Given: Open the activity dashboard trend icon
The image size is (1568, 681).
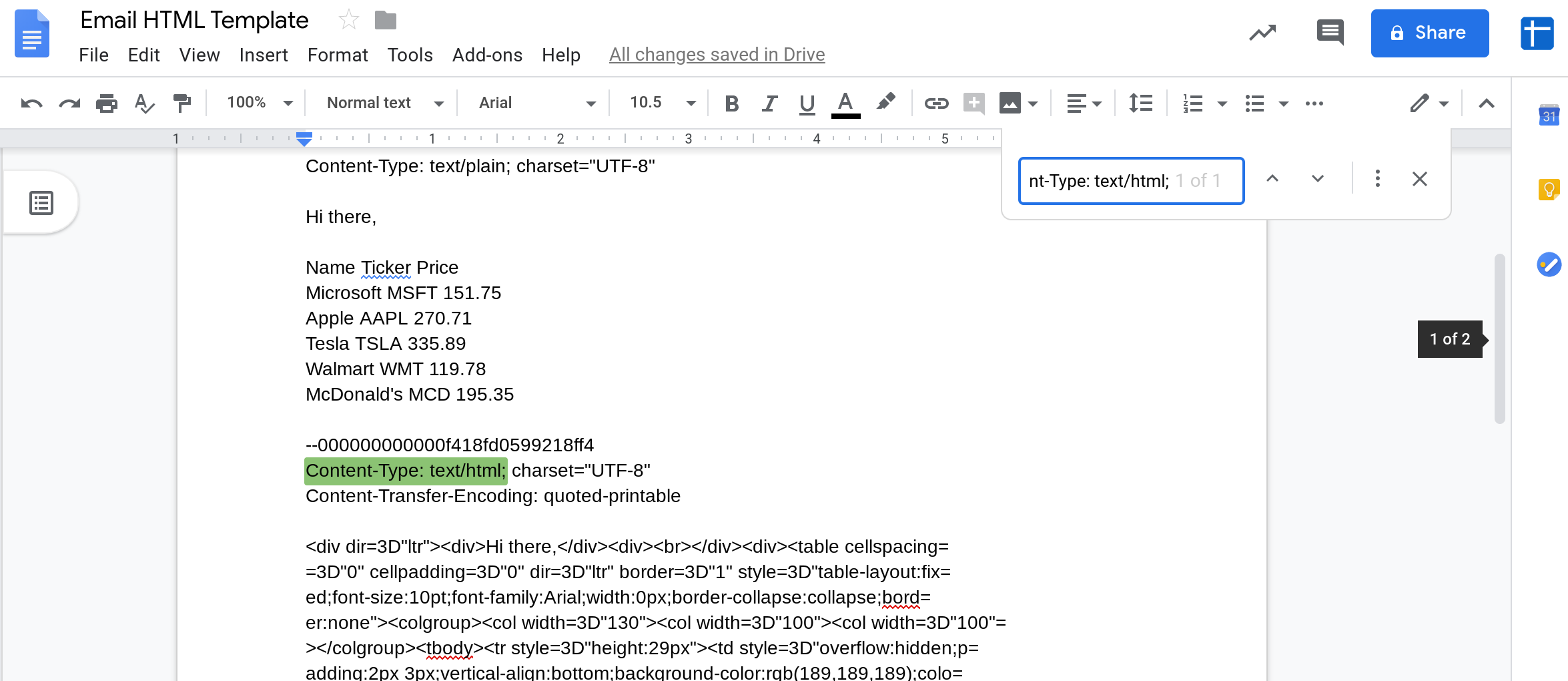Looking at the screenshot, I should (x=1262, y=33).
